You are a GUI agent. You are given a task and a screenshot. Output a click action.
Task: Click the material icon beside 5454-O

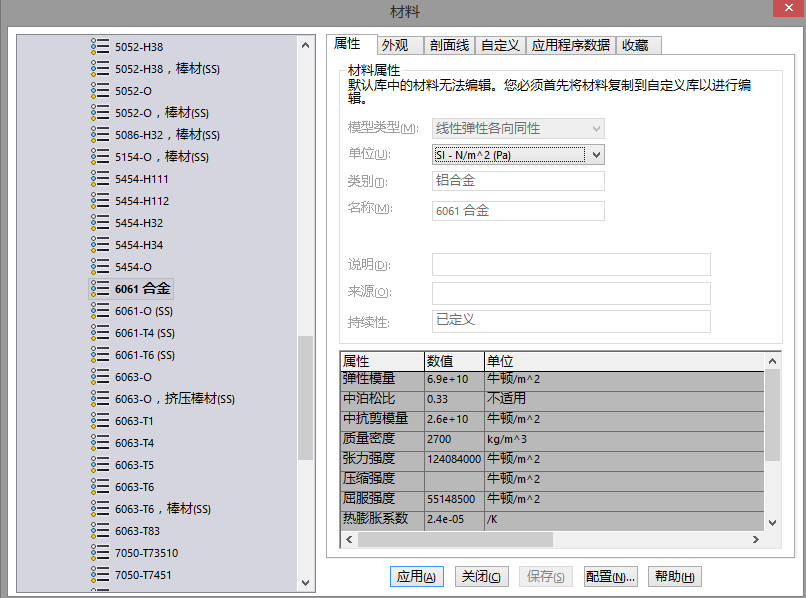click(x=100, y=266)
